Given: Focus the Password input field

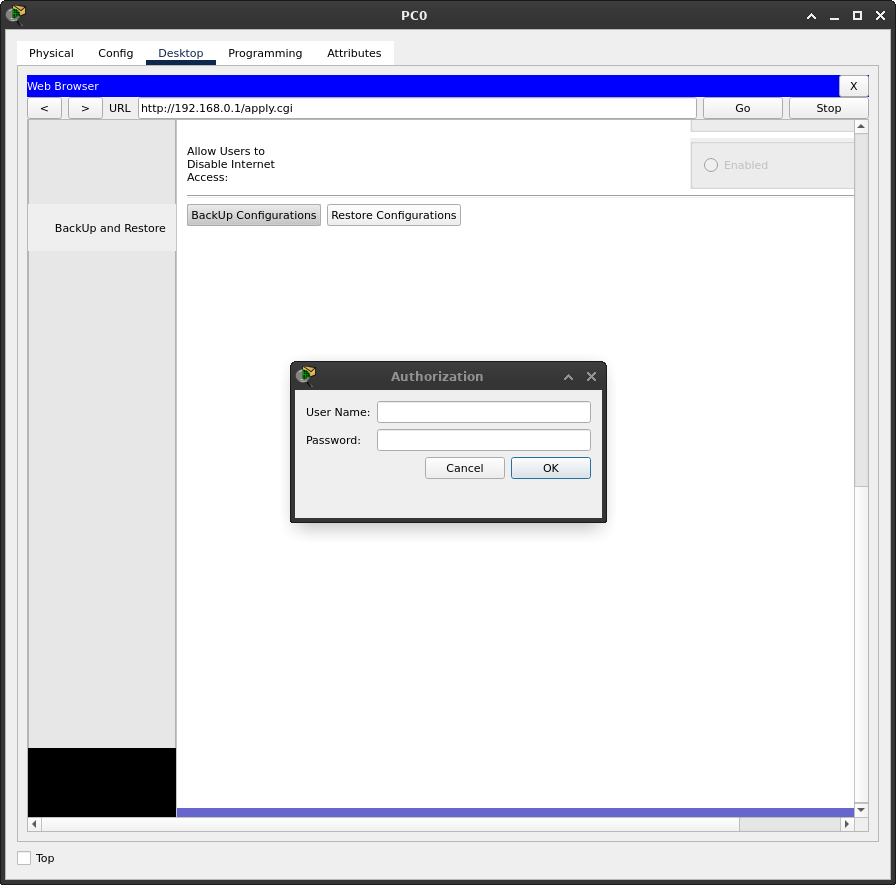Looking at the screenshot, I should click(x=483, y=440).
